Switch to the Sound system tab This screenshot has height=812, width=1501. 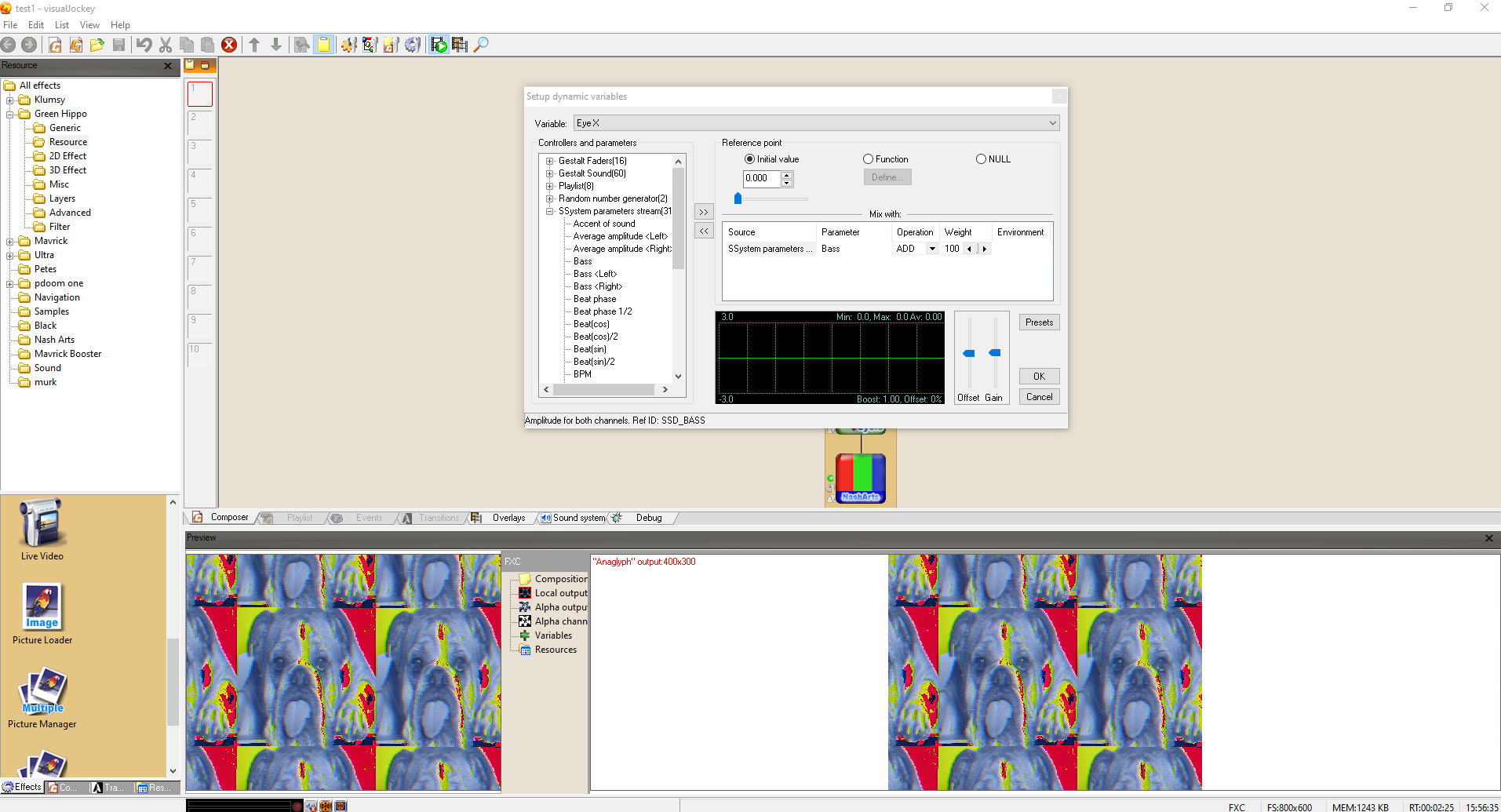pyautogui.click(x=577, y=518)
